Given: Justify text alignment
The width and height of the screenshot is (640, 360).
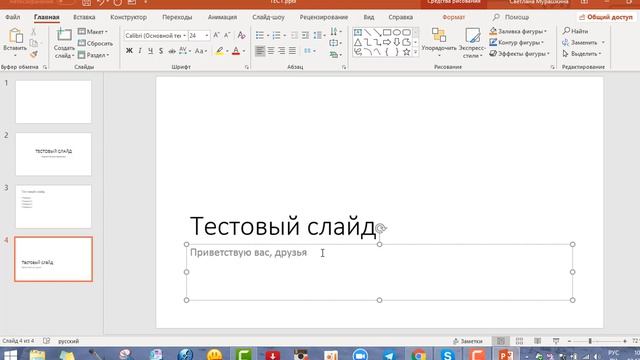Looking at the screenshot, I should point(292,51).
